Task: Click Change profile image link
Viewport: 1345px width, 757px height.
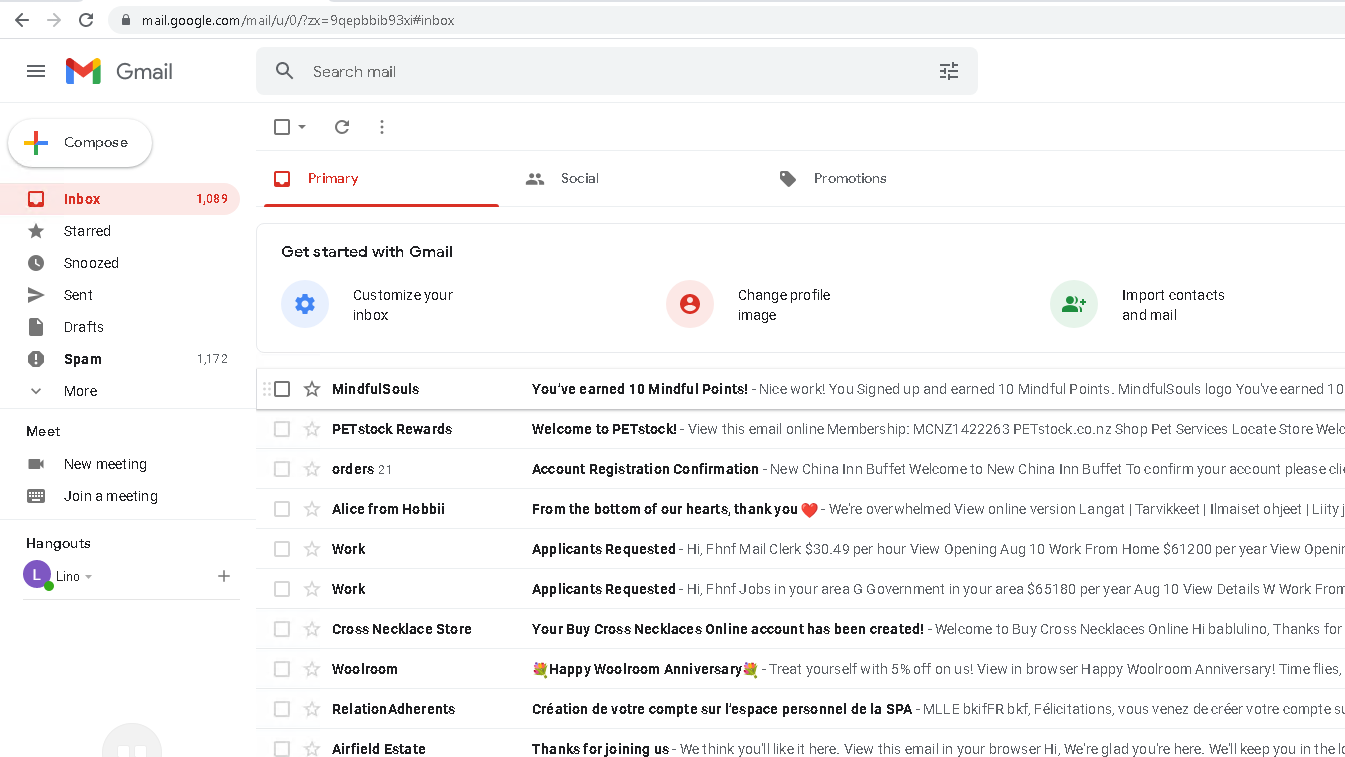Action: click(x=784, y=305)
